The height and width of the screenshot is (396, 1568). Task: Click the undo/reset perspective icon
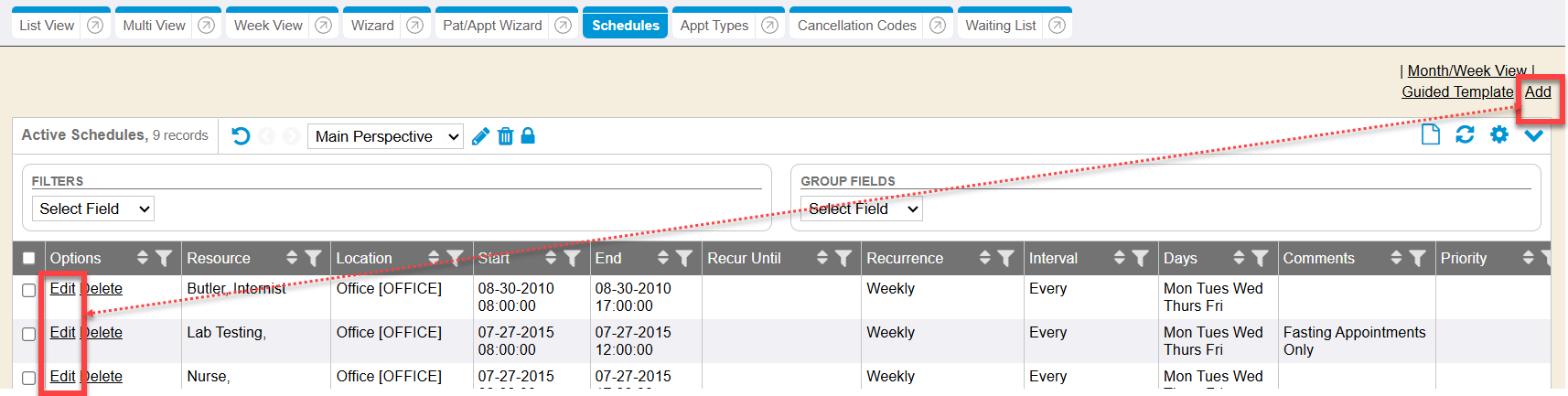(x=241, y=136)
